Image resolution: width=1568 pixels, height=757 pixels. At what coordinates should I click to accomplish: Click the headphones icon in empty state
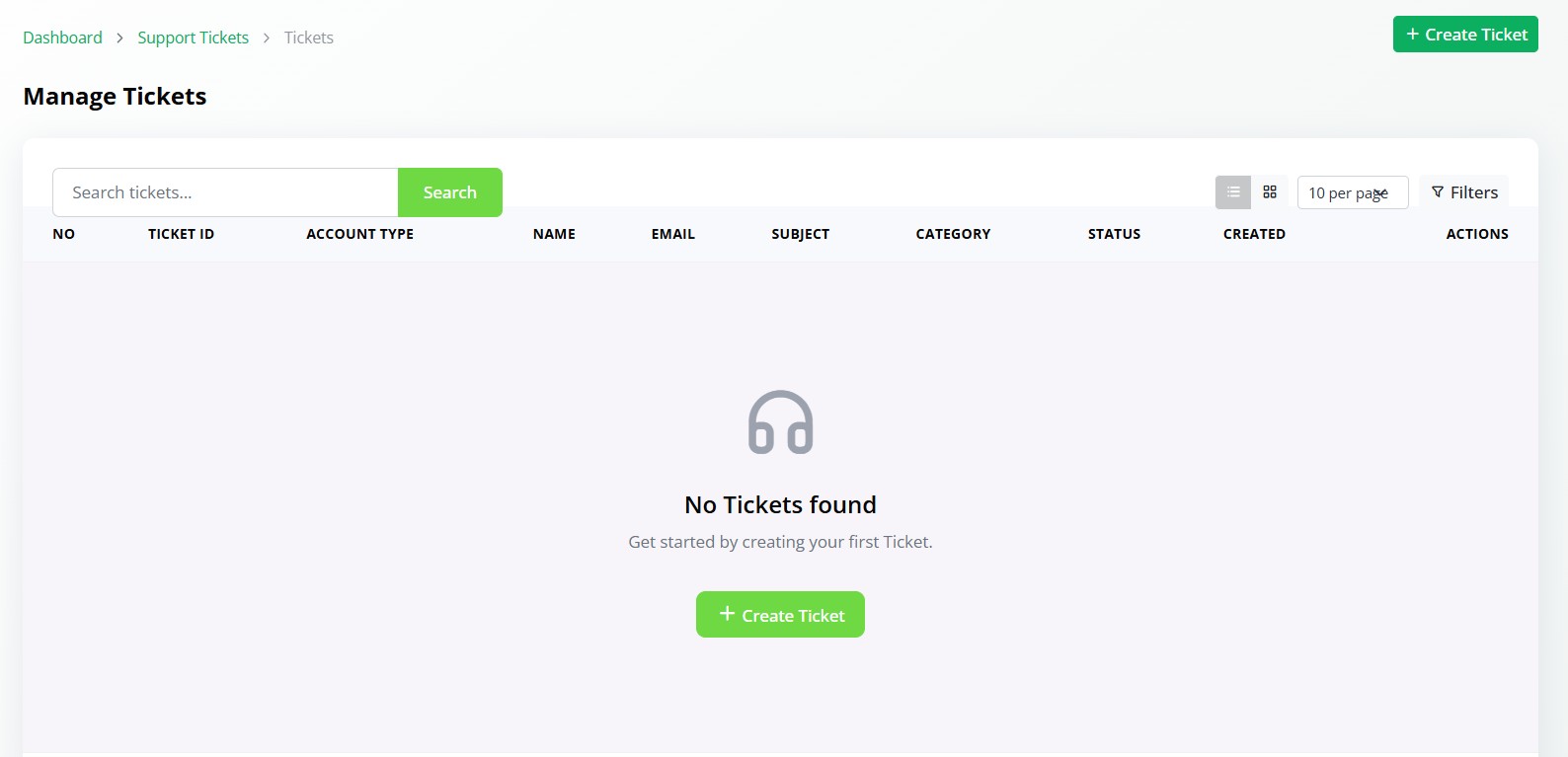(780, 422)
